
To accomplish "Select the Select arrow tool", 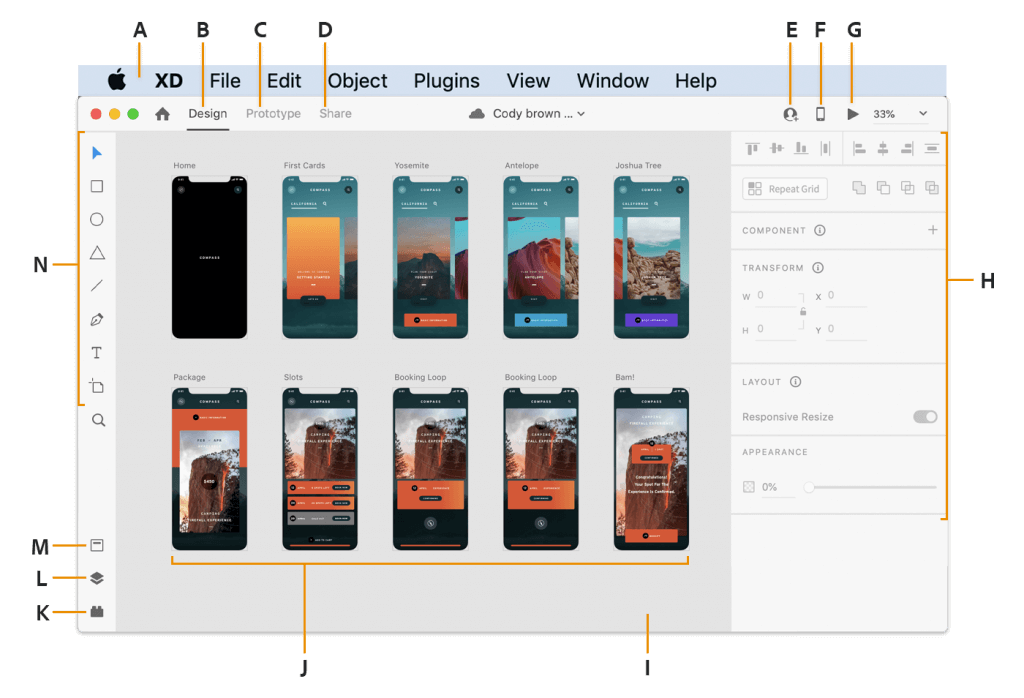I will pos(97,153).
